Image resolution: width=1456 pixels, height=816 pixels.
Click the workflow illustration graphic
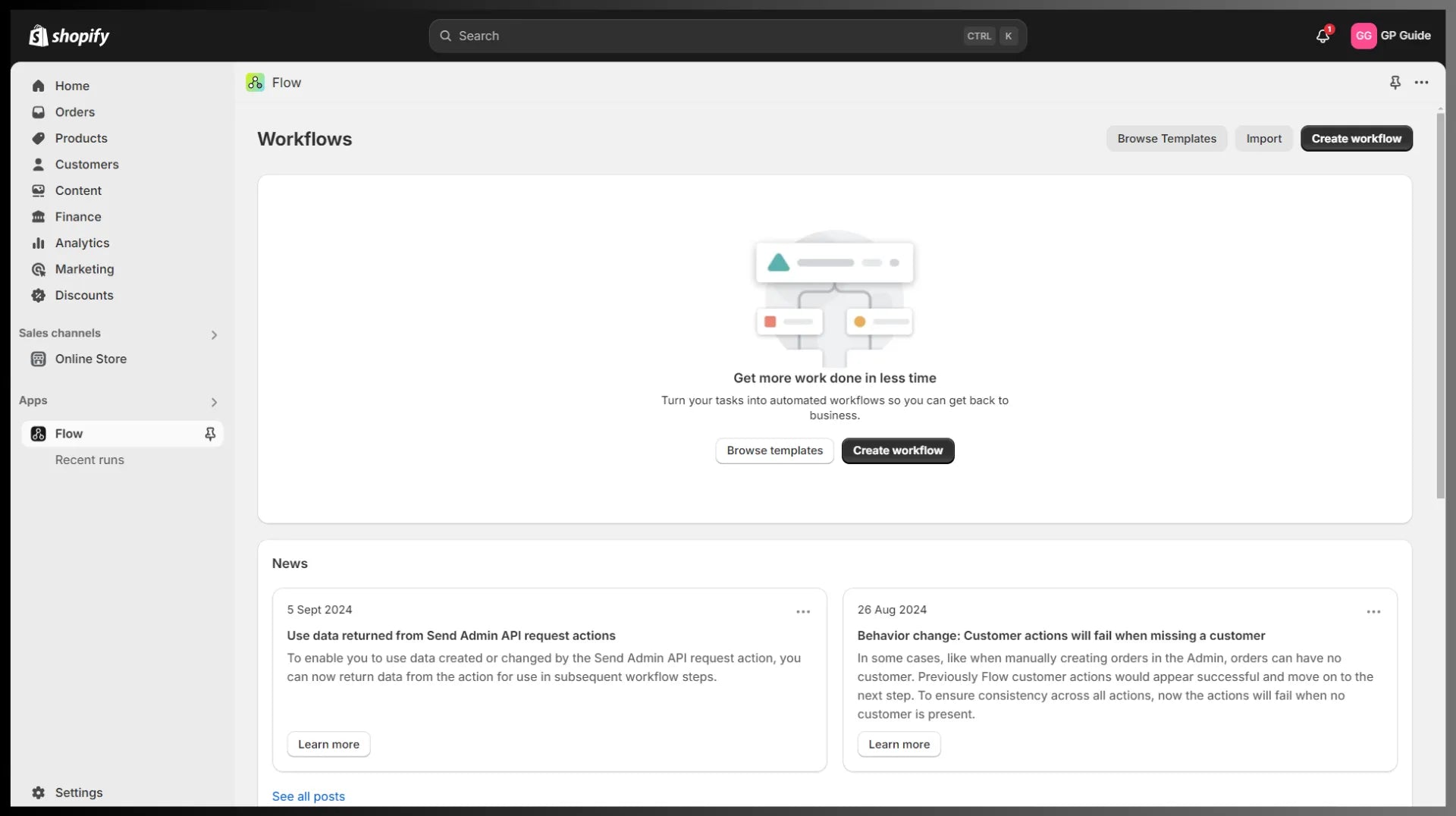tap(834, 298)
